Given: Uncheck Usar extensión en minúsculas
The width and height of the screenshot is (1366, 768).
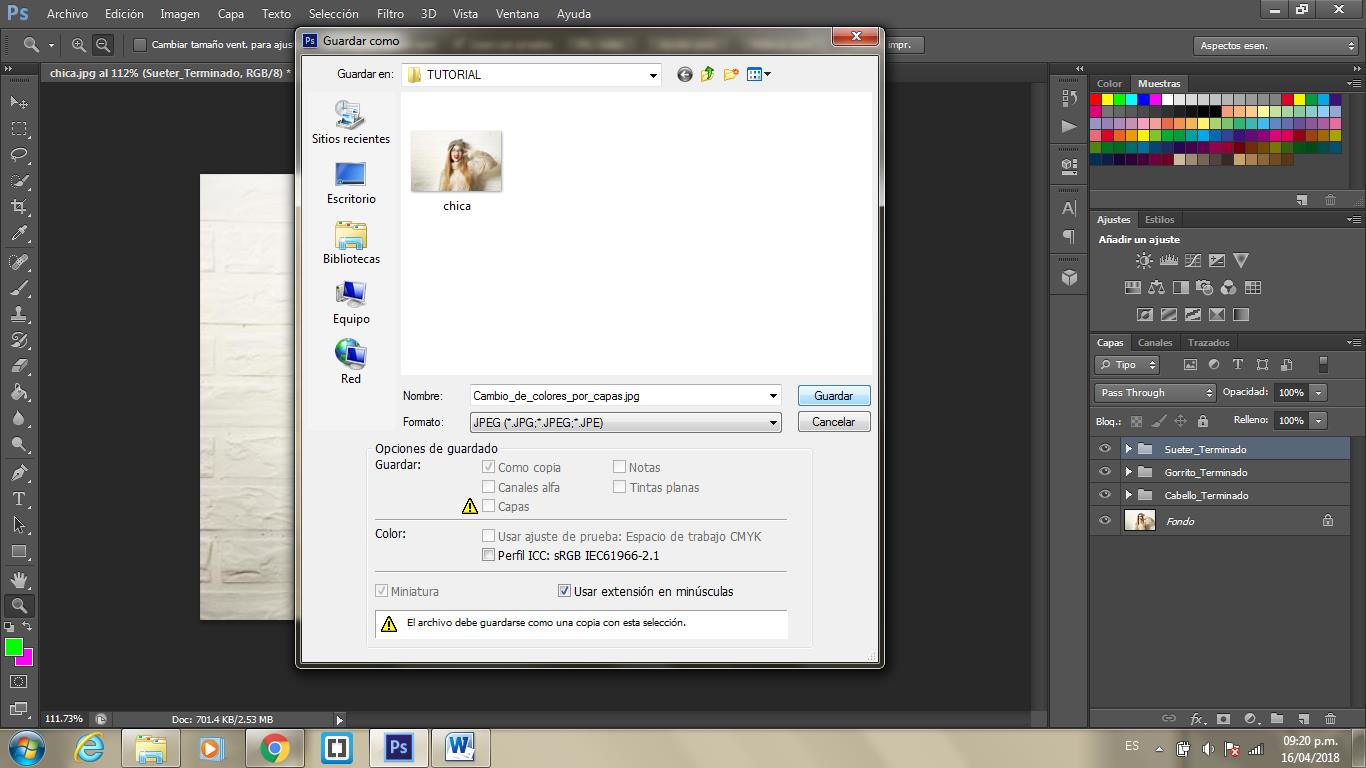Looking at the screenshot, I should pyautogui.click(x=564, y=591).
